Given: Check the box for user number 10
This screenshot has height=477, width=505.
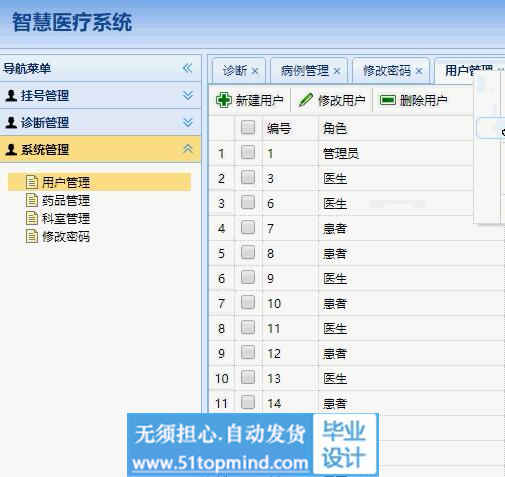Looking at the screenshot, I should coord(248,303).
